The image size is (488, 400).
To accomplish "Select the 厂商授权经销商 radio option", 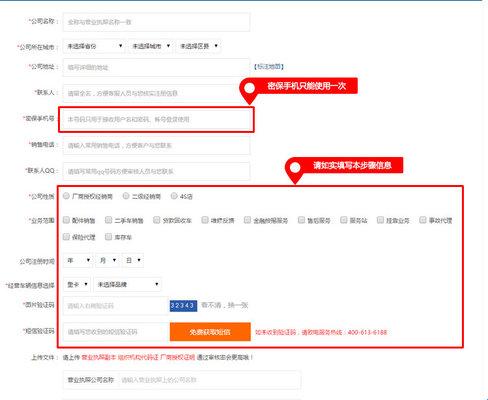I will [66, 196].
